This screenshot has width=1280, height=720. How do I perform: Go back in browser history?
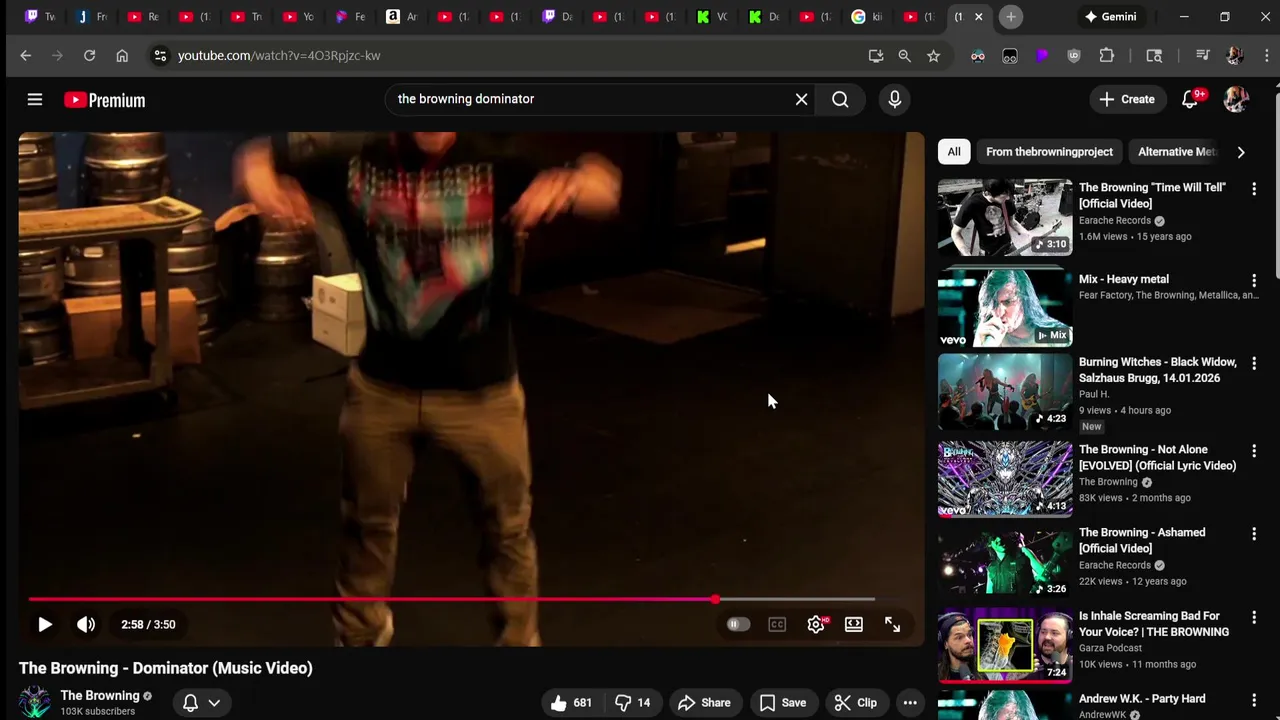[x=26, y=56]
